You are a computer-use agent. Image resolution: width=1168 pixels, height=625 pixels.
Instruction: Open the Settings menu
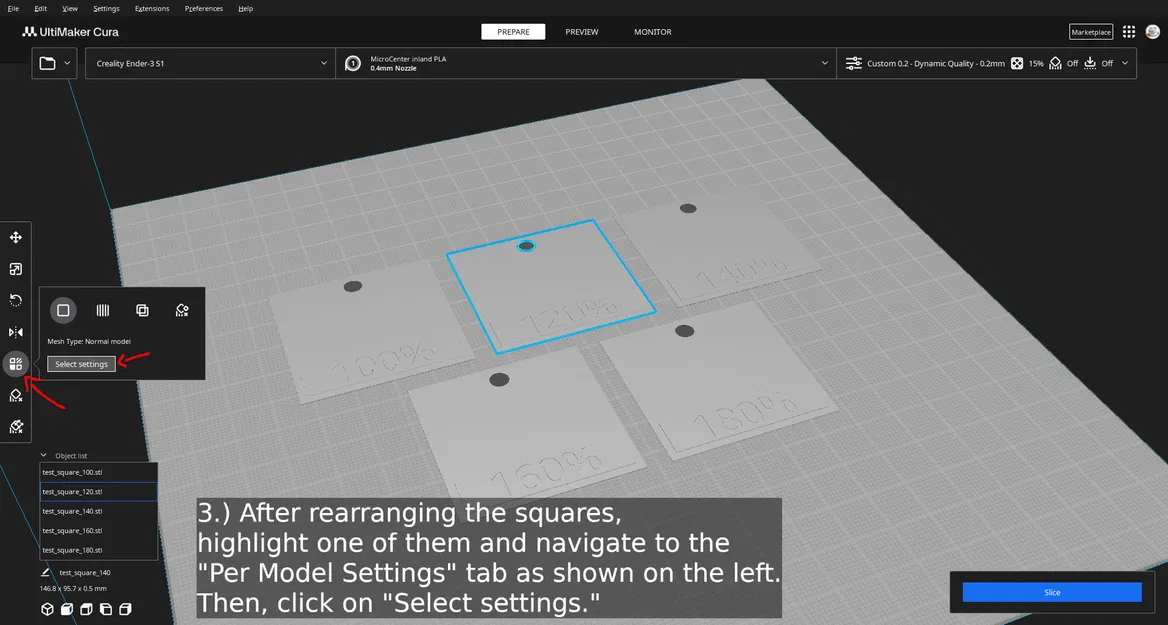click(x=107, y=8)
